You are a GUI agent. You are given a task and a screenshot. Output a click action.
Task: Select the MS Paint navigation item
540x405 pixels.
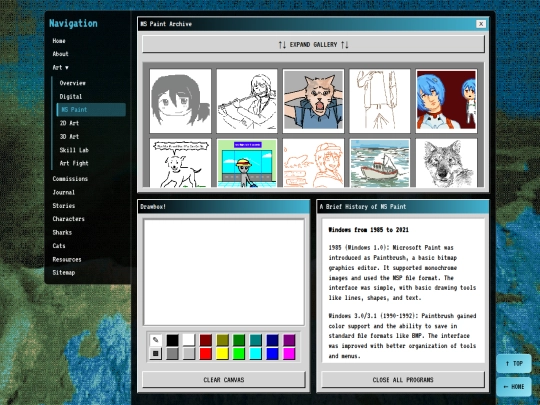91,110
